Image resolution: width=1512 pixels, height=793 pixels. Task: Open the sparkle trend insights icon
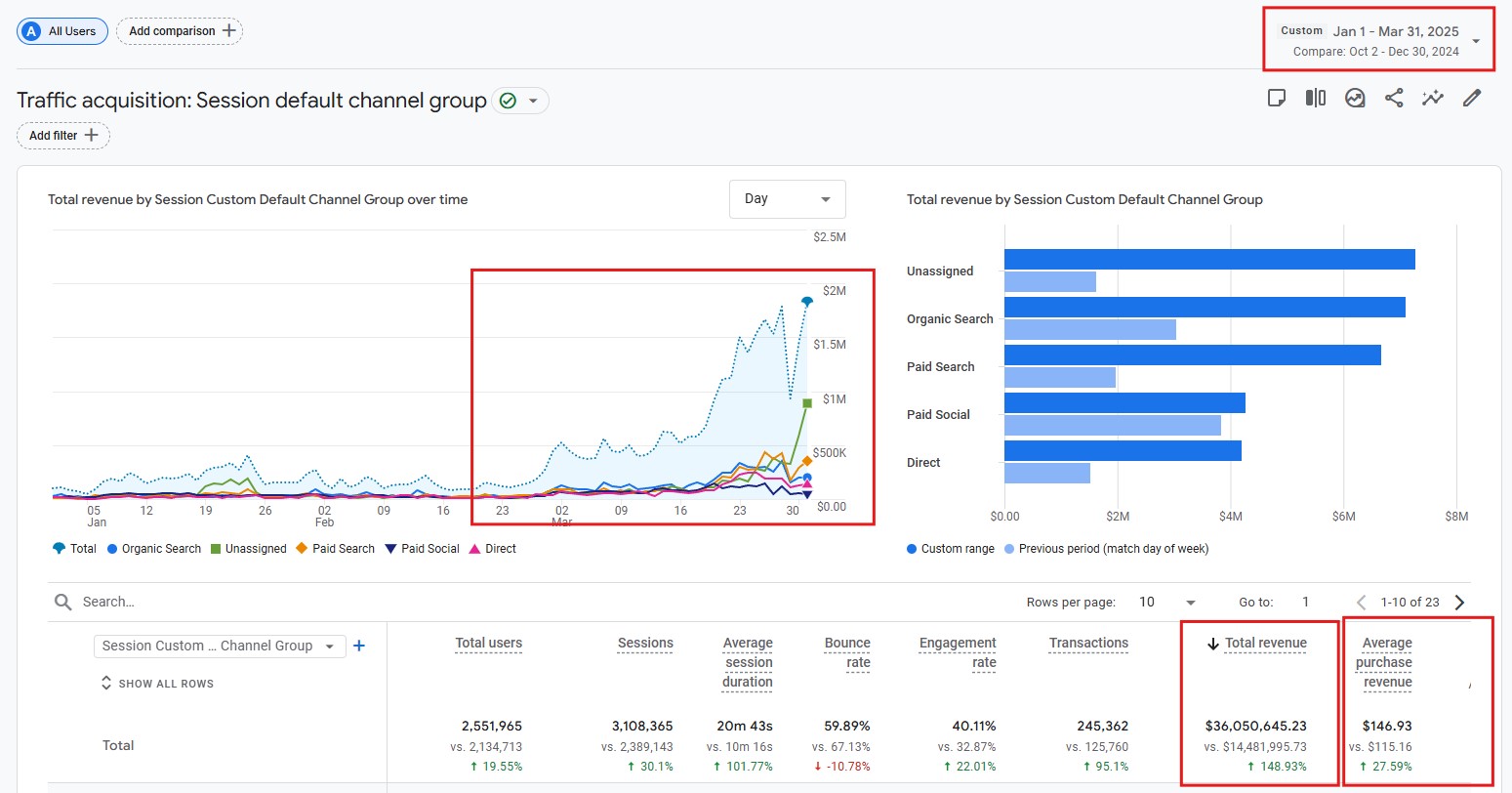1433,98
